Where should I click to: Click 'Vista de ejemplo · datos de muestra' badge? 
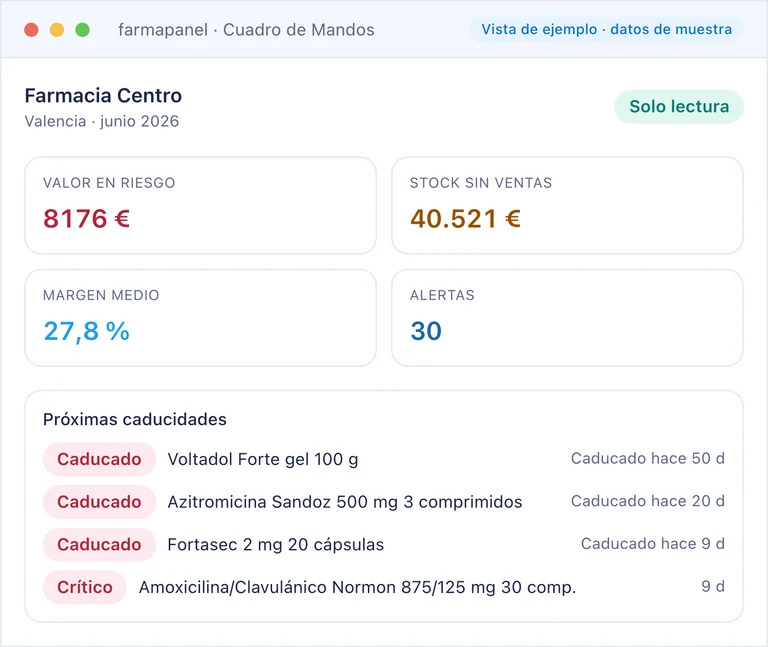tap(606, 29)
